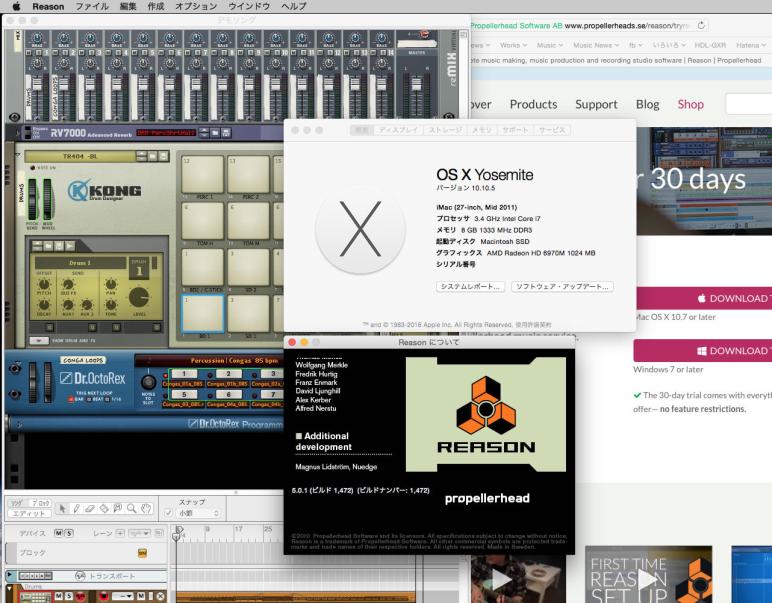Viewport: 772px width, 603px height.
Task: Open Kong TR404 patch browser folder icon
Action: (153, 156)
